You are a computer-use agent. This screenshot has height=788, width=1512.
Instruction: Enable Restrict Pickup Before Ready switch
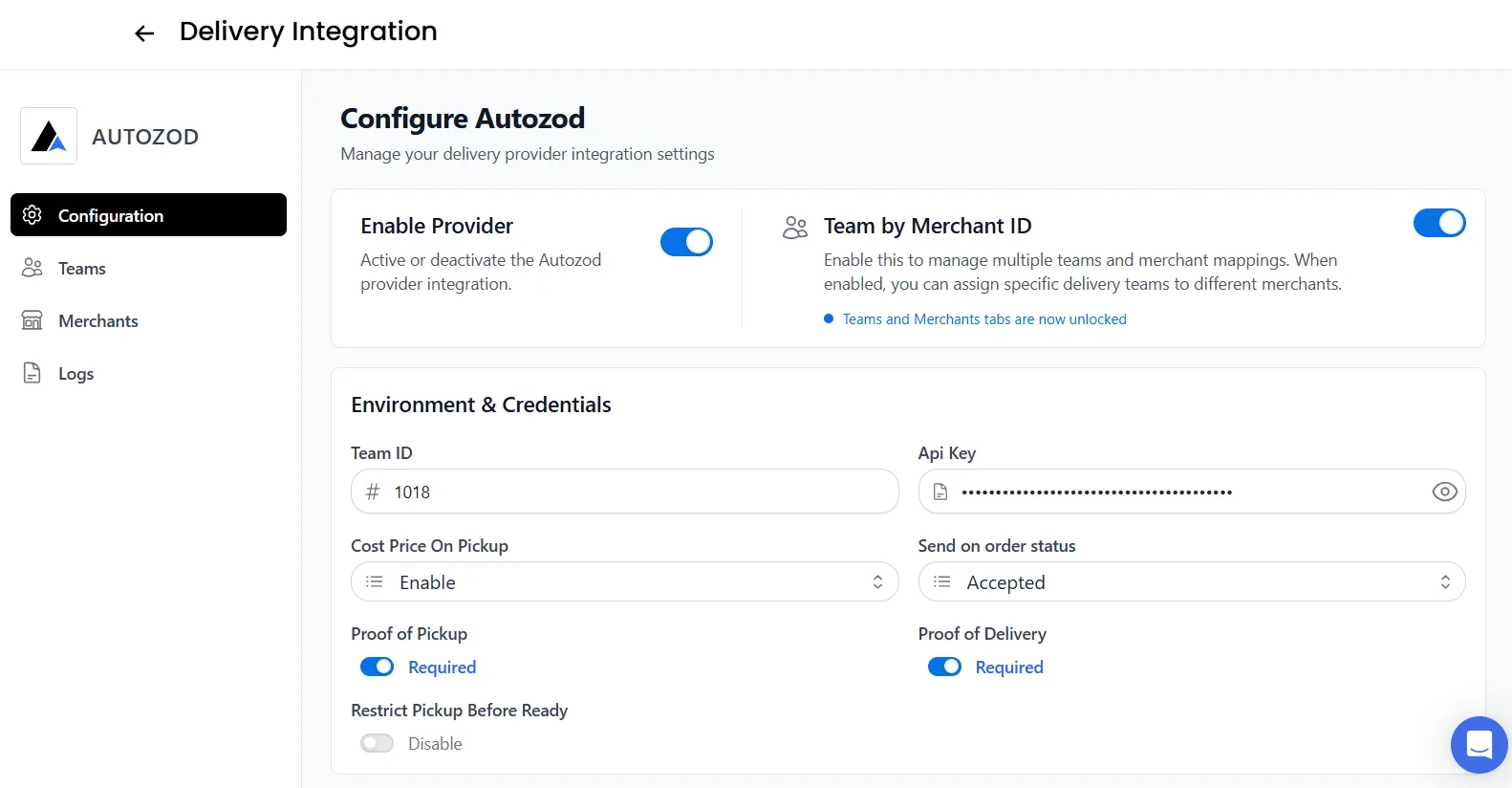point(377,743)
